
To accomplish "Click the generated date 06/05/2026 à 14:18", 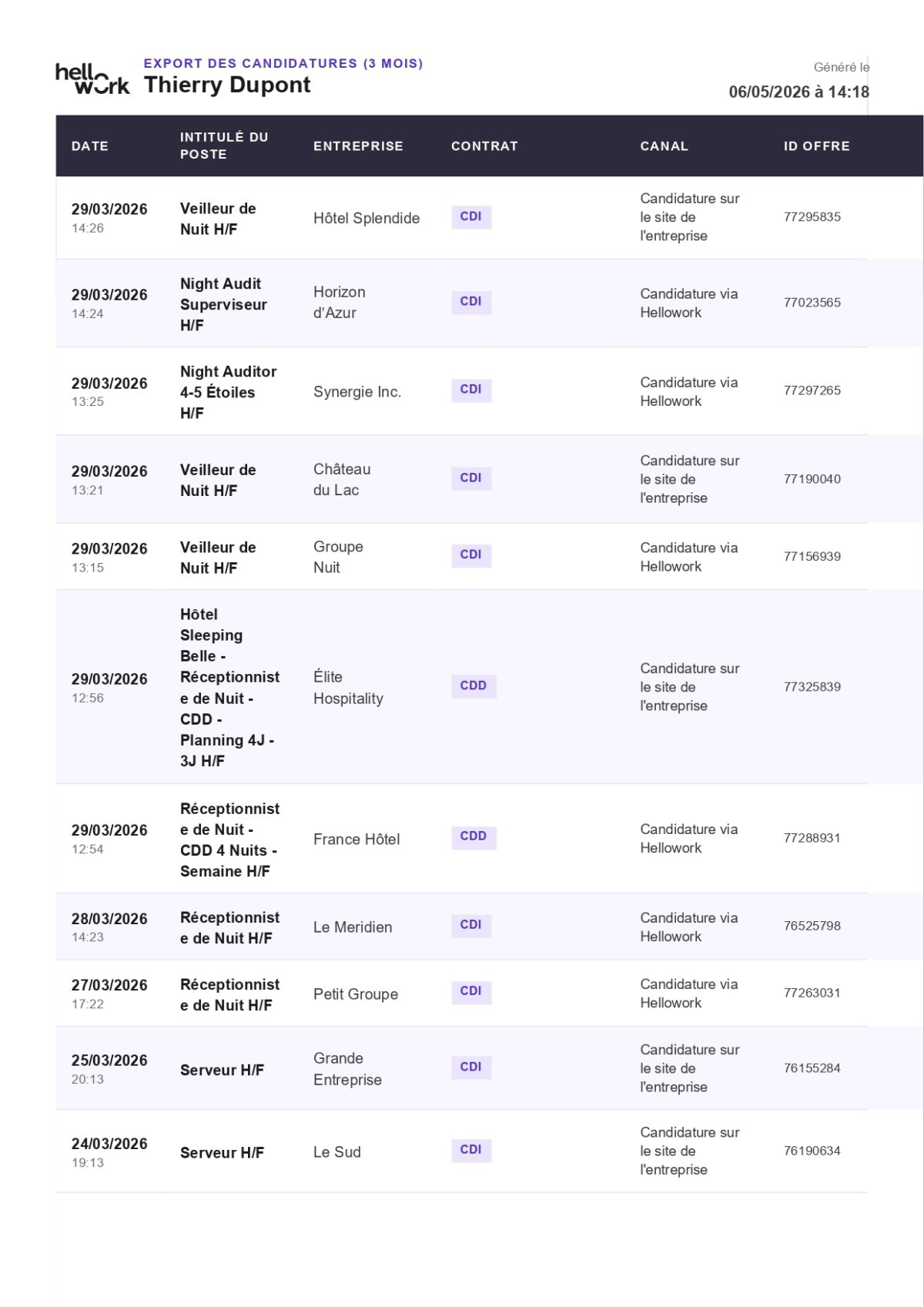I will [x=799, y=92].
